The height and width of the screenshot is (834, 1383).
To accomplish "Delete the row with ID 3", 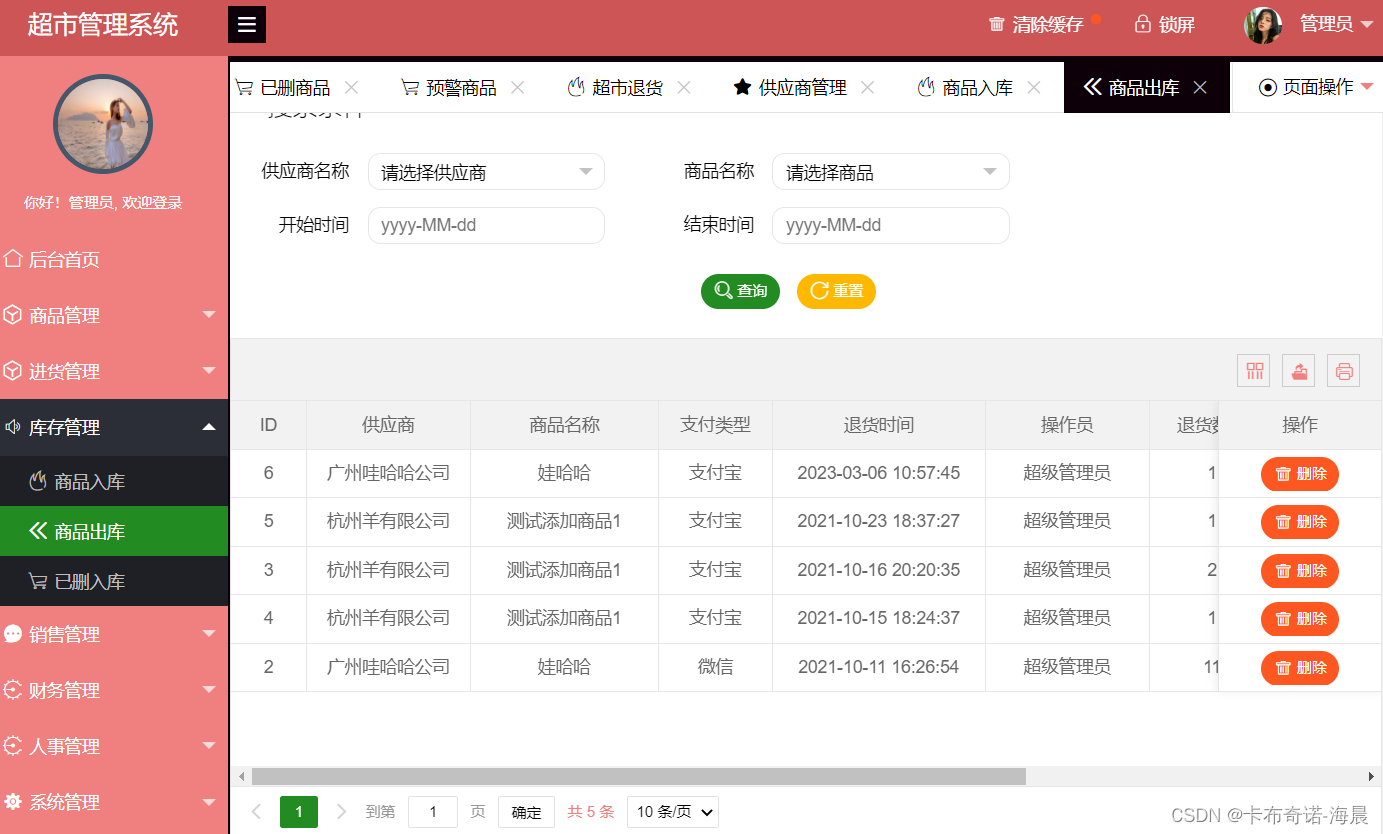I will pos(1300,571).
